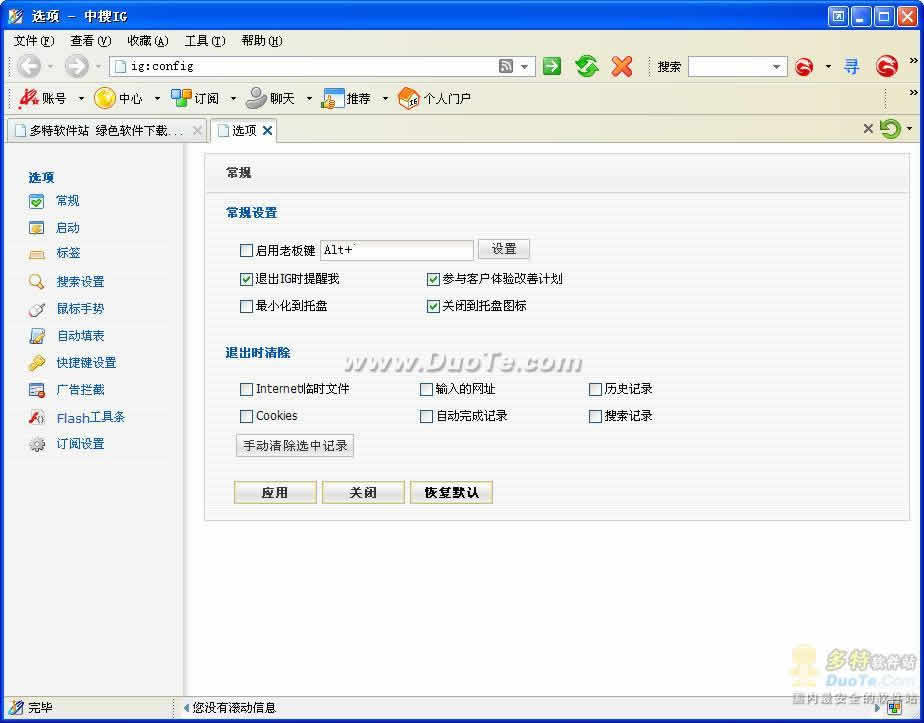Open the search box dropdown arrow
This screenshot has height=723, width=924.
[x=777, y=67]
